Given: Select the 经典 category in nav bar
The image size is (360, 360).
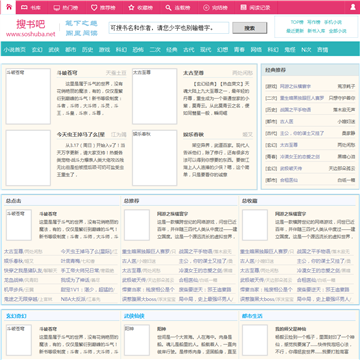Looking at the screenshot, I should (172, 50).
